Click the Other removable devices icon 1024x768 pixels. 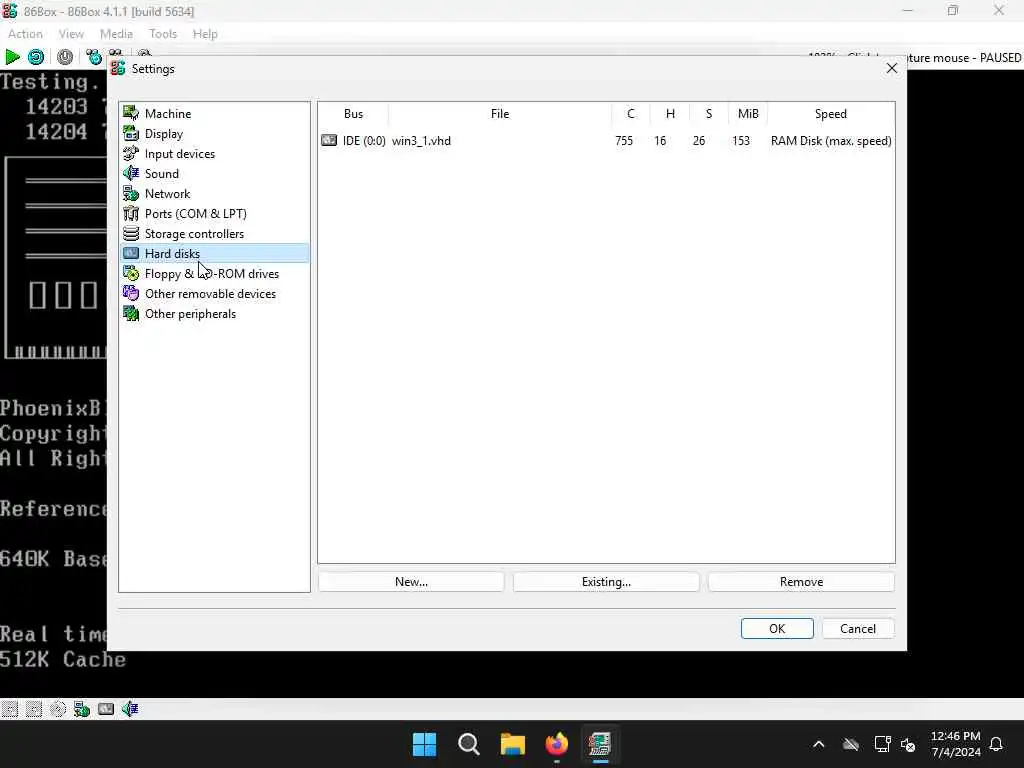[131, 293]
